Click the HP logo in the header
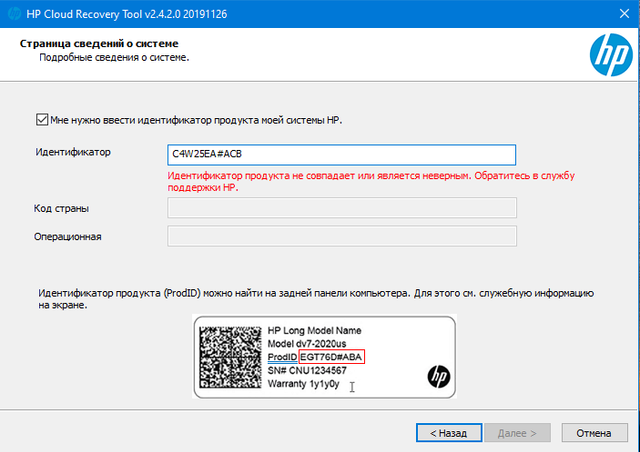This screenshot has width=640, height=452. pyautogui.click(x=611, y=55)
